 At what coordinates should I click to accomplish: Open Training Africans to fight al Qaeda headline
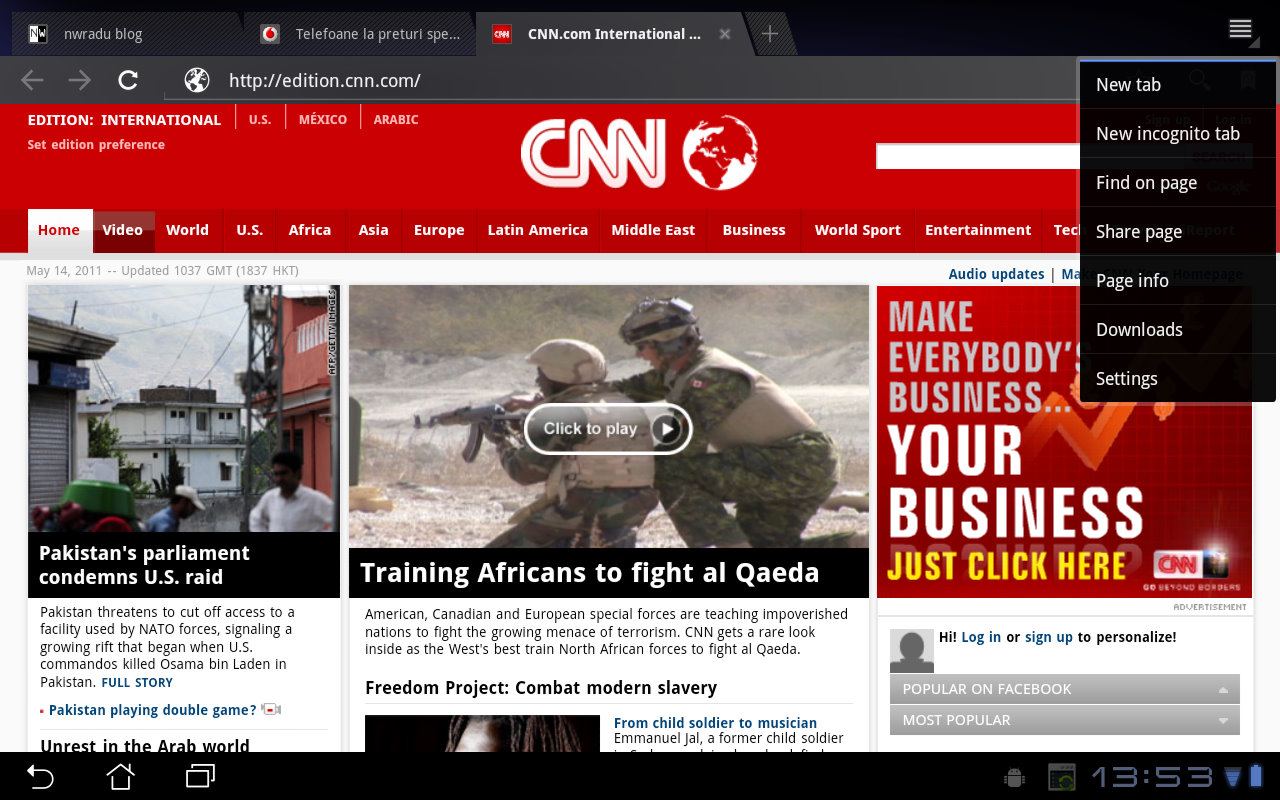(x=589, y=573)
